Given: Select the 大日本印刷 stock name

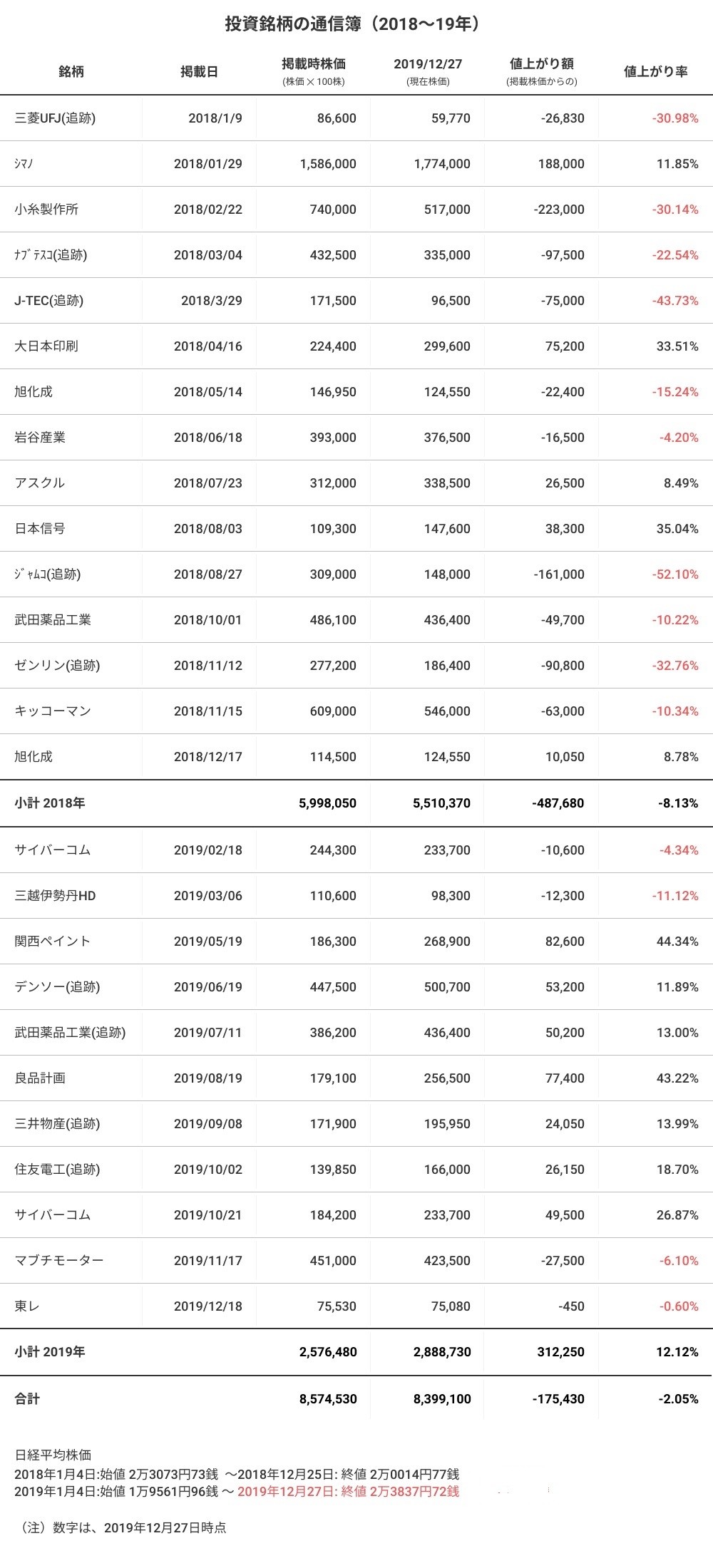Looking at the screenshot, I should pyautogui.click(x=46, y=346).
